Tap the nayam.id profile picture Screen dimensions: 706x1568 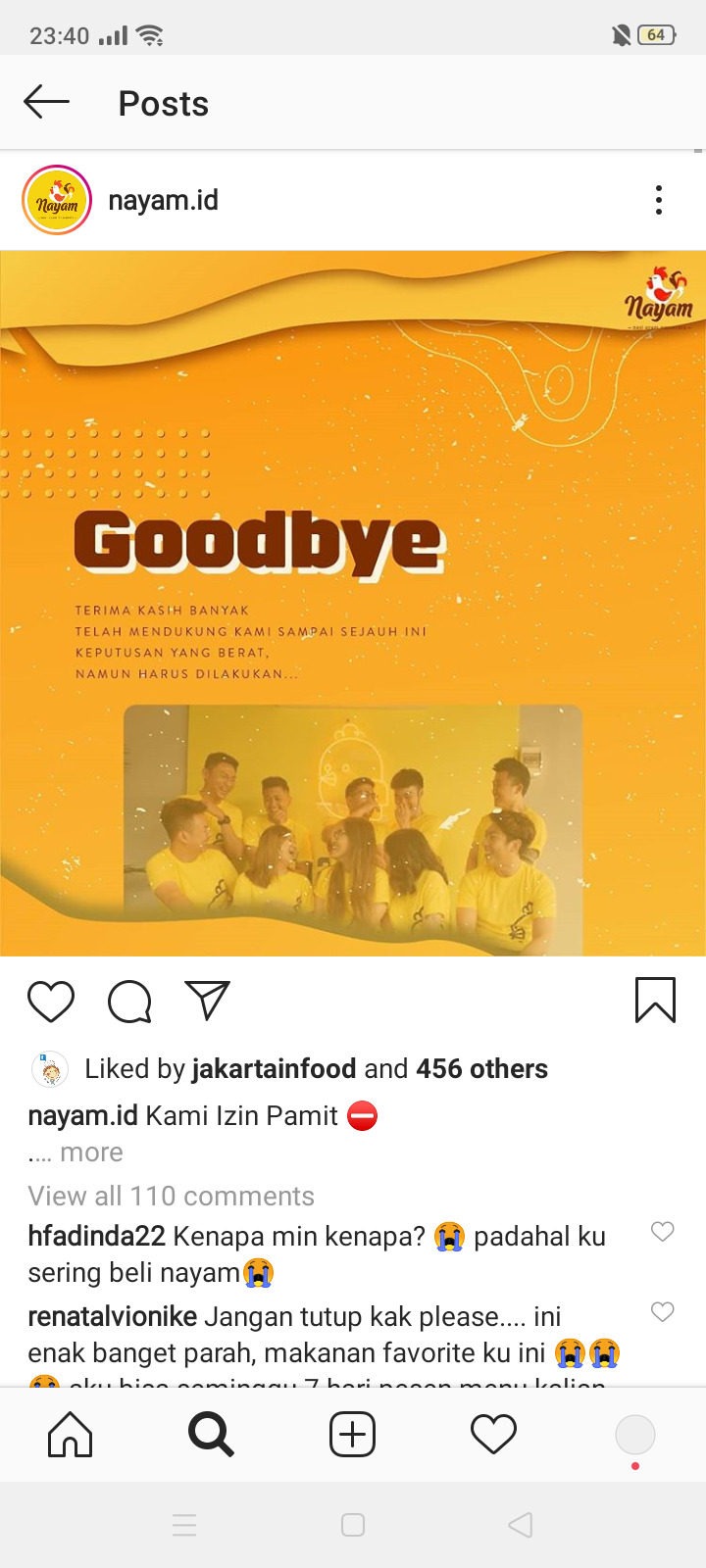[x=57, y=200]
